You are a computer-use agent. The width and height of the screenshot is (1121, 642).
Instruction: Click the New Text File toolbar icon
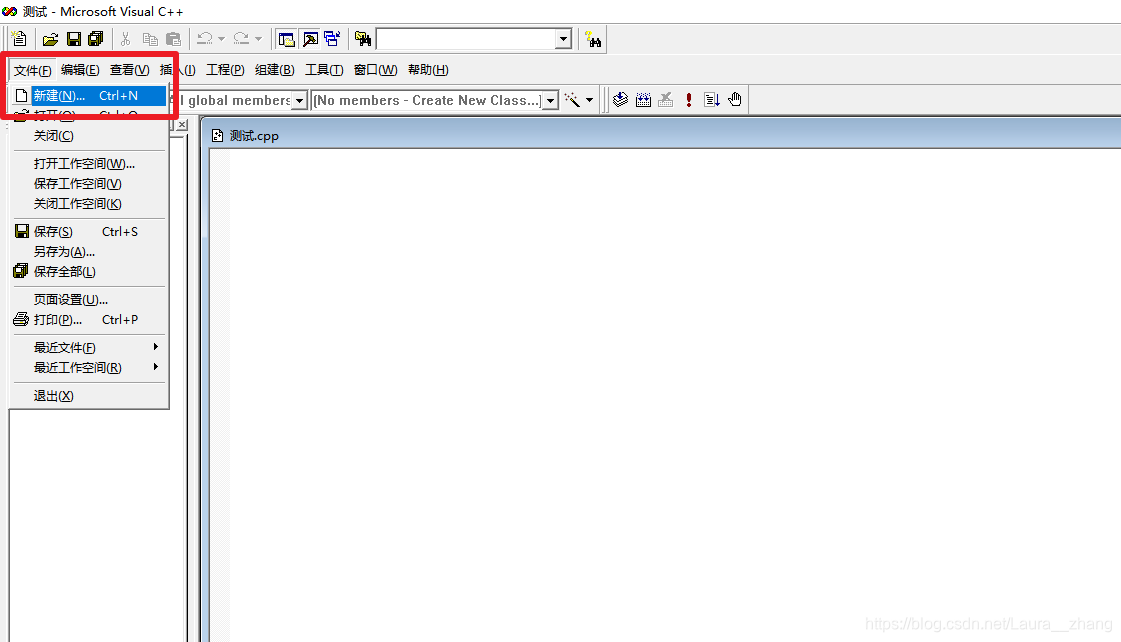[x=19, y=39]
